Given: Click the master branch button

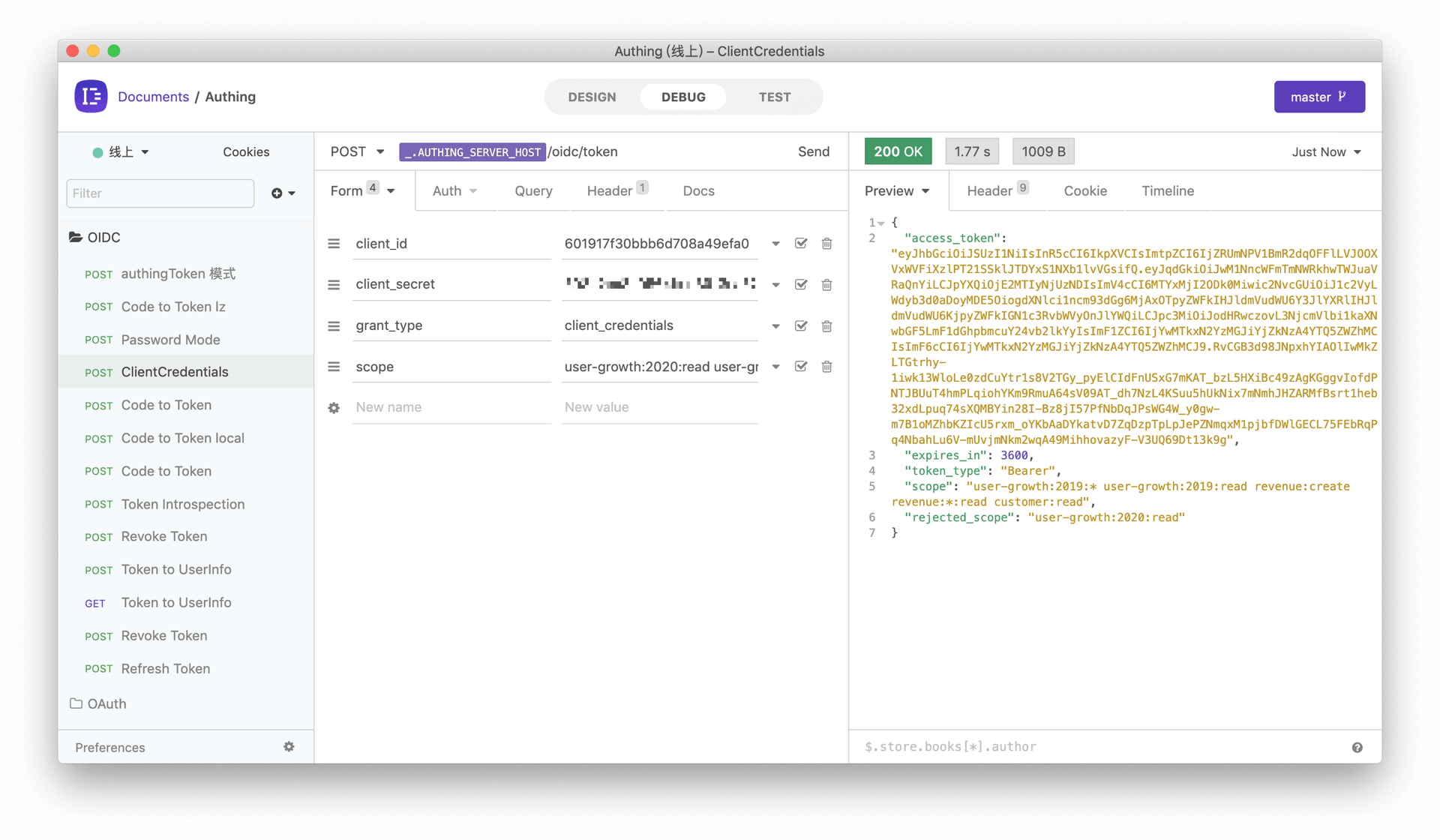Looking at the screenshot, I should tap(1318, 97).
